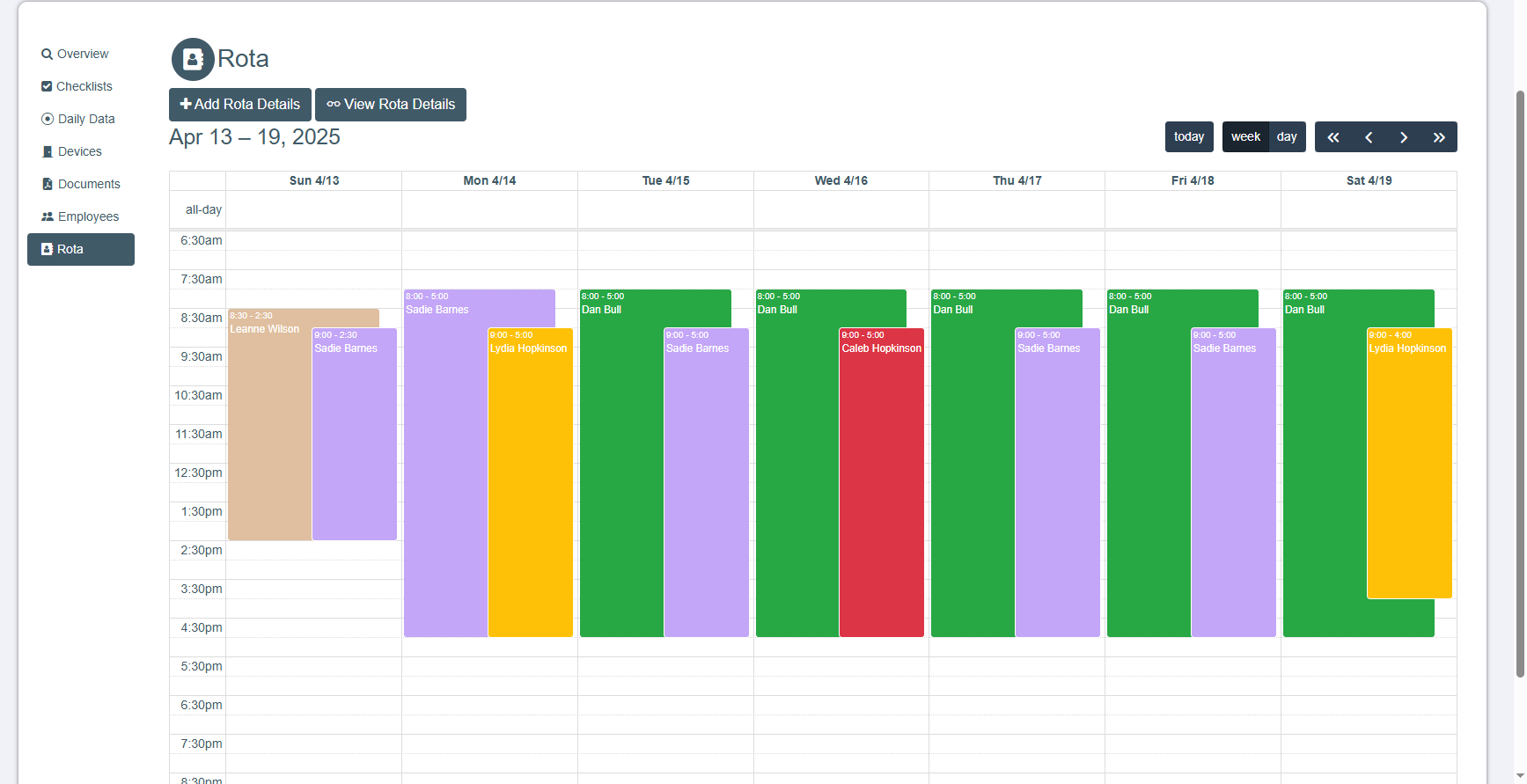Screen dimensions: 1527x784
Task: Advance to next week with right chevron
Action: coord(1404,137)
